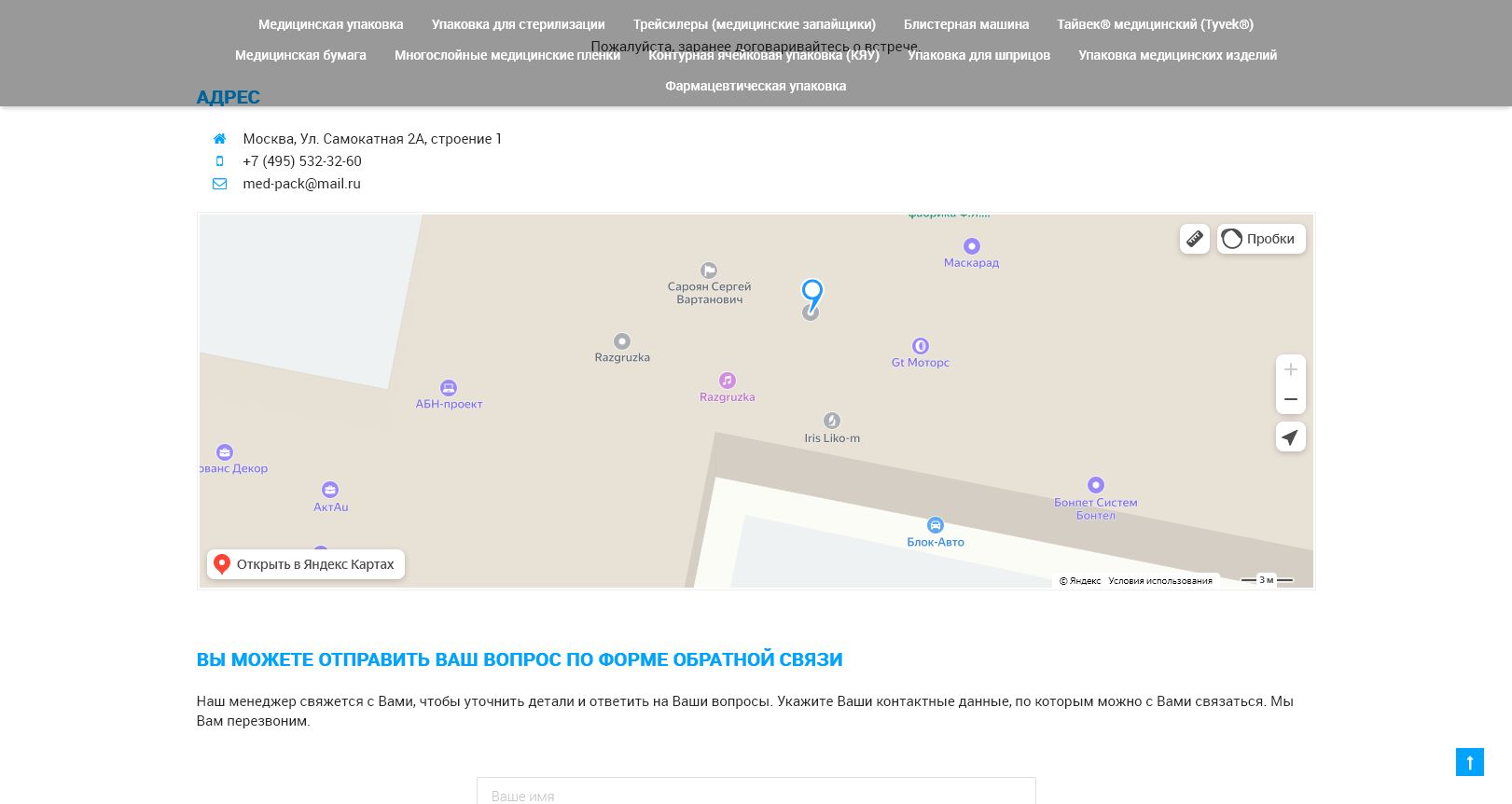Viewport: 1512px width, 804px height.
Task: Zoom out on the map
Action: [1291, 399]
